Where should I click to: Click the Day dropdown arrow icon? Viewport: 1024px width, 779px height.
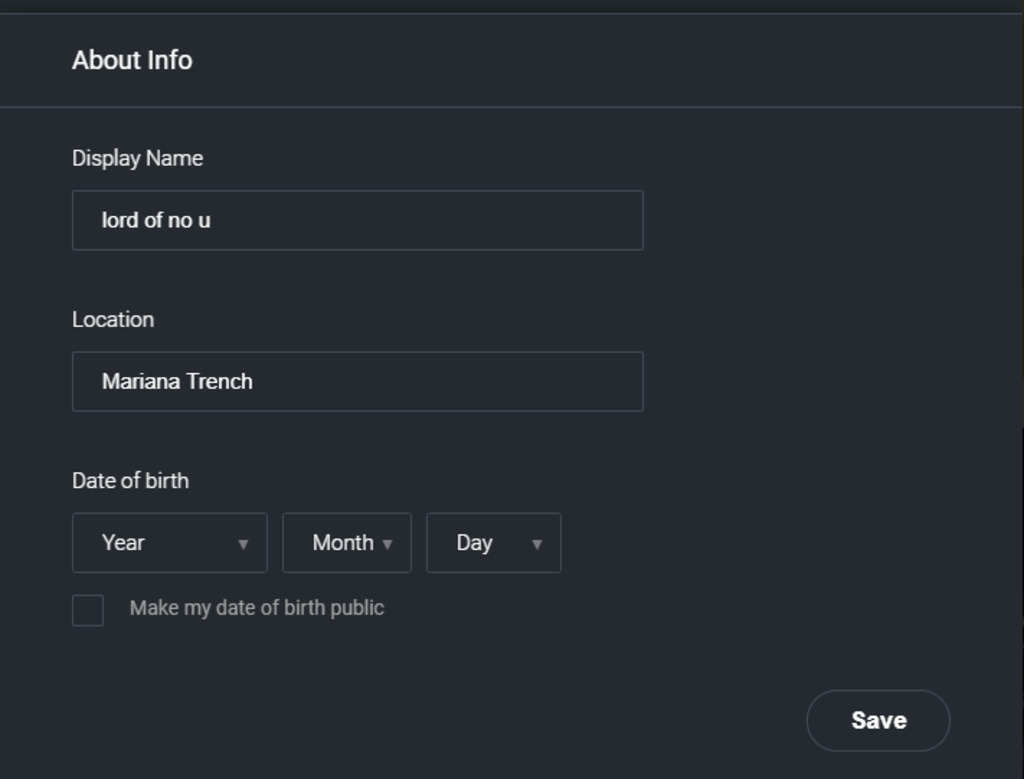click(537, 544)
